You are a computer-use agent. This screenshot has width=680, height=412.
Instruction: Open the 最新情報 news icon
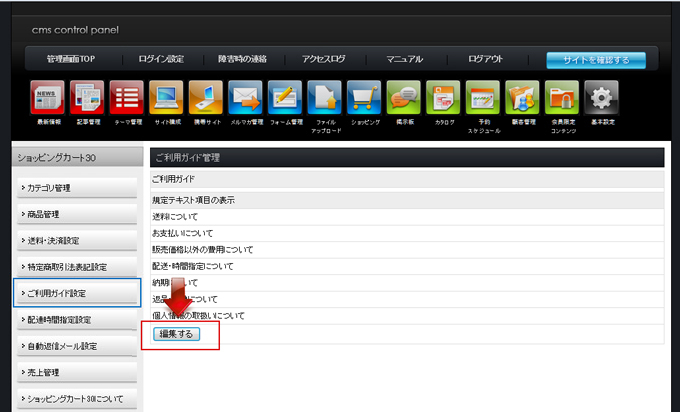[48, 98]
